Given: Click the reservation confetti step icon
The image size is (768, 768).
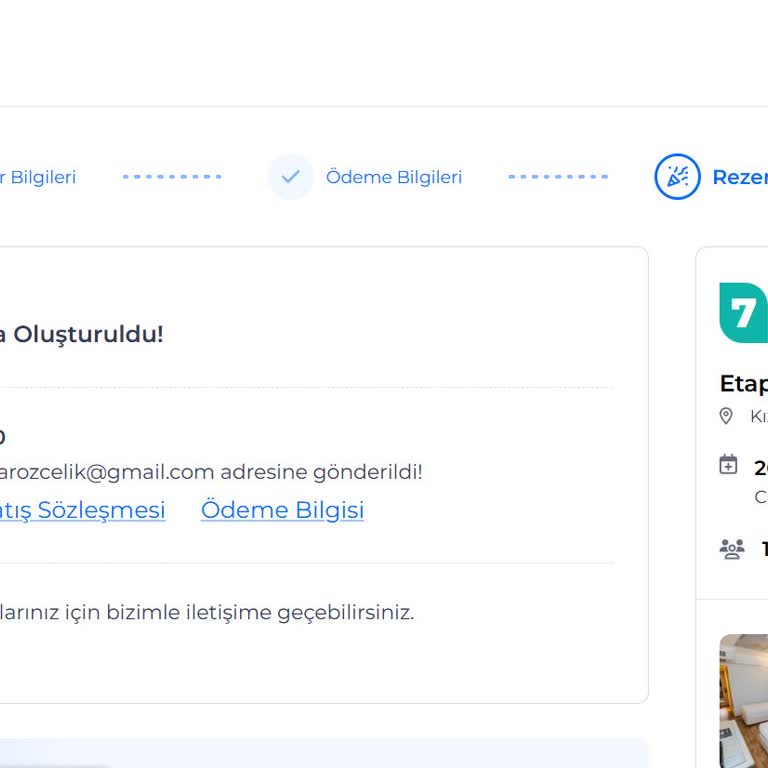Looking at the screenshot, I should pyautogui.click(x=677, y=177).
